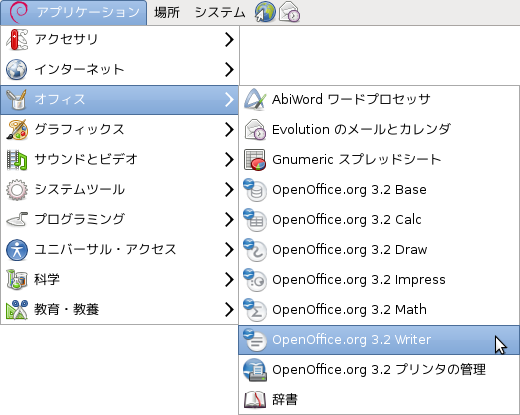Select OpenOffice.org 3.2 Writer entry
520x415 pixels.
379,340
